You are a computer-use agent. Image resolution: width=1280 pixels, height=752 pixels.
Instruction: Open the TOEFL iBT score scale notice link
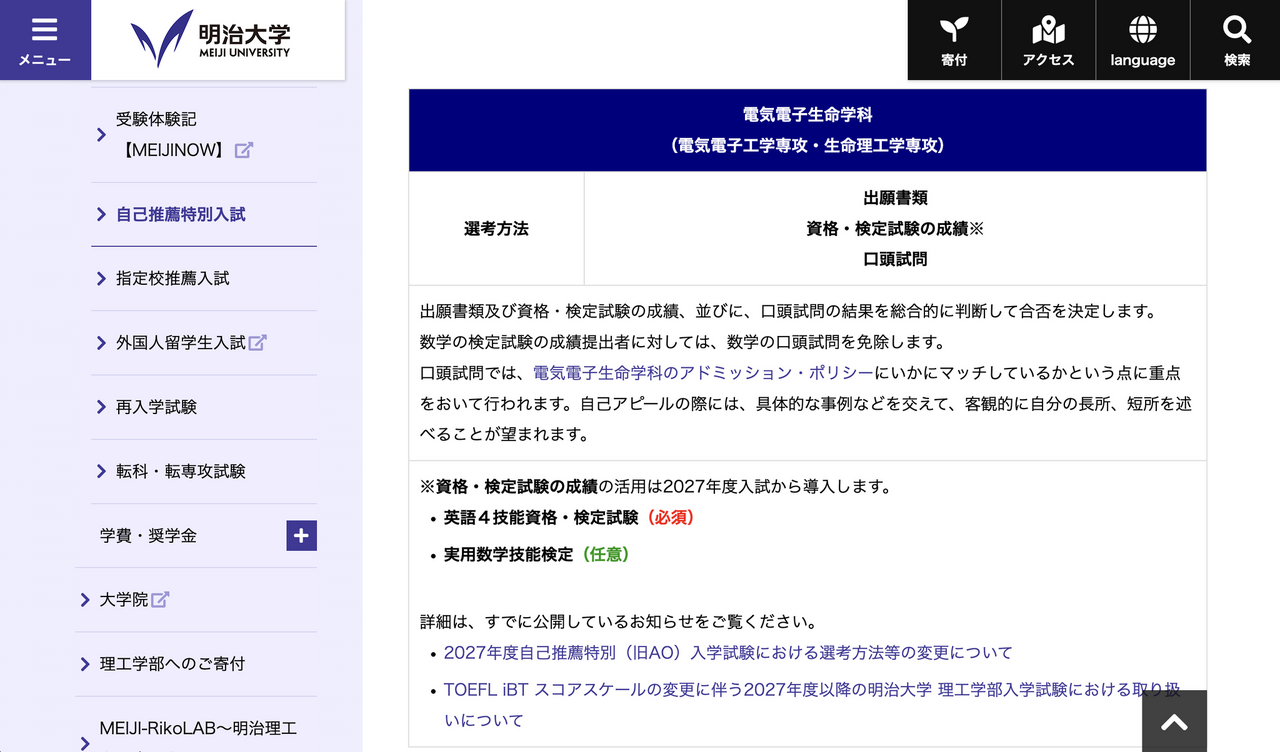coord(810,689)
